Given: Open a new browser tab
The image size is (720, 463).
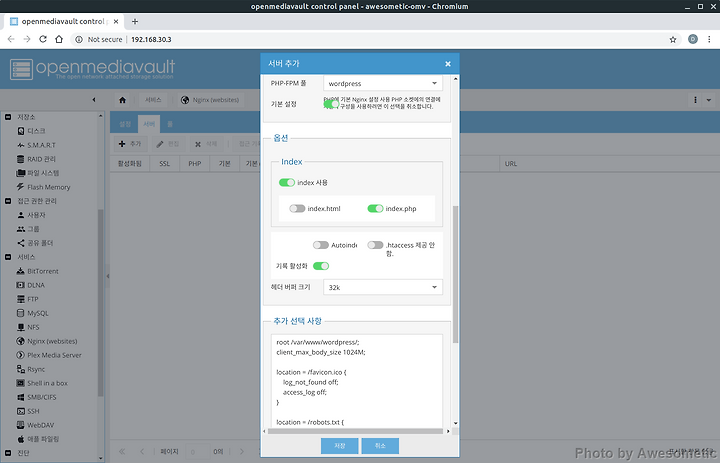Looking at the screenshot, I should (135, 22).
